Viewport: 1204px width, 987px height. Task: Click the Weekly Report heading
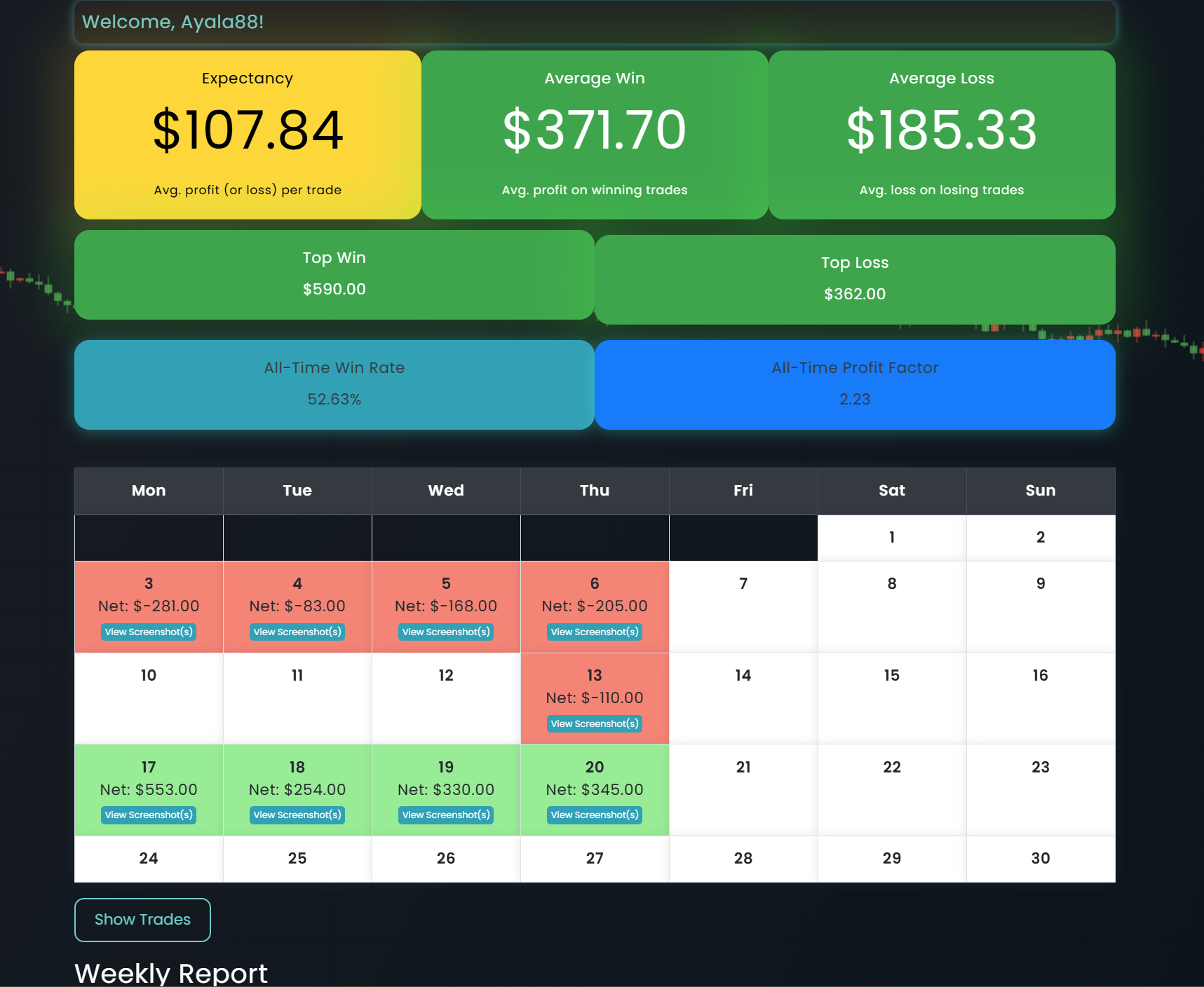170,972
